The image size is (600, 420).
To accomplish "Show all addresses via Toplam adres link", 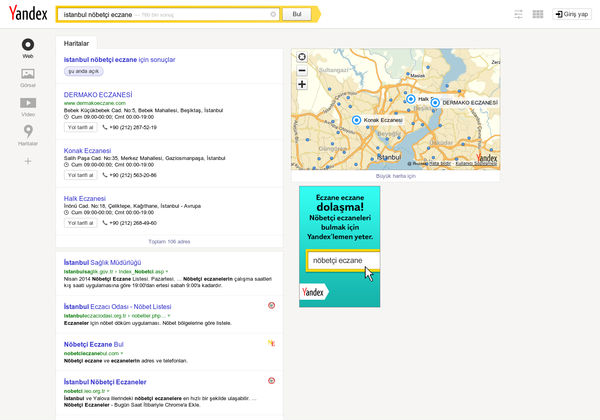I will point(169,242).
